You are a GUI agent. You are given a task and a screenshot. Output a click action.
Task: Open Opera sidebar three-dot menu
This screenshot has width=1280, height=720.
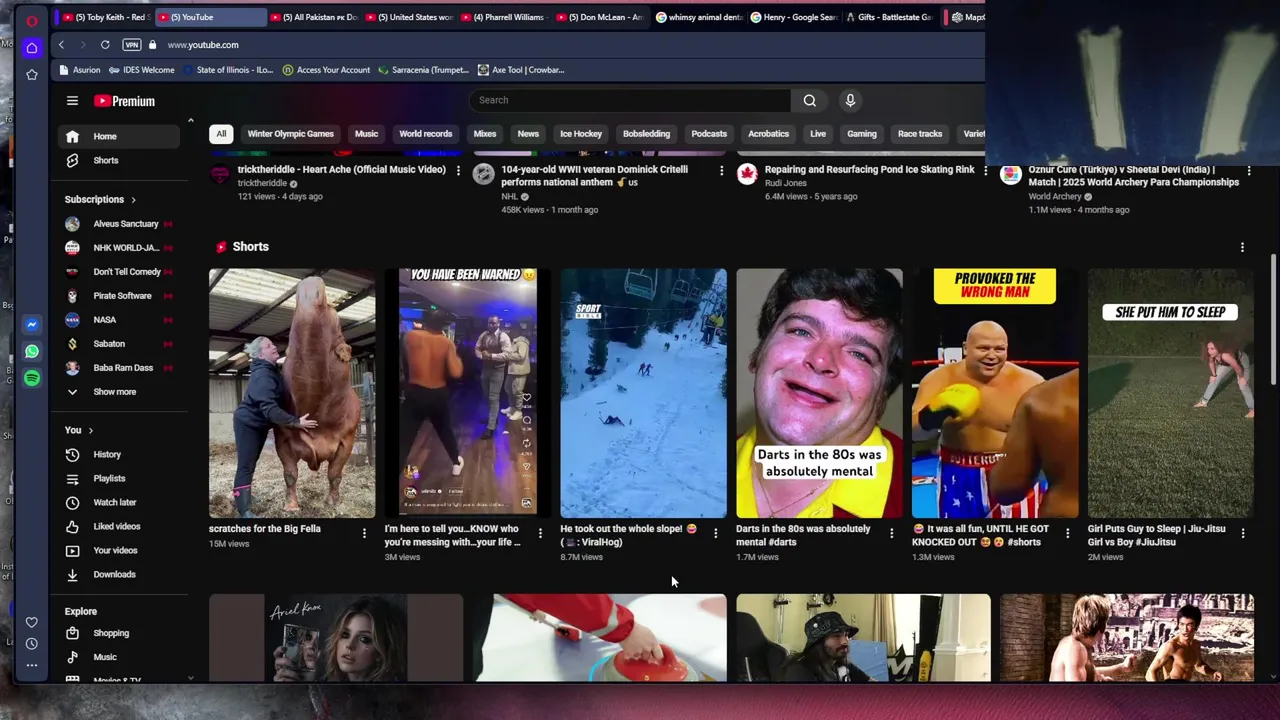point(32,665)
